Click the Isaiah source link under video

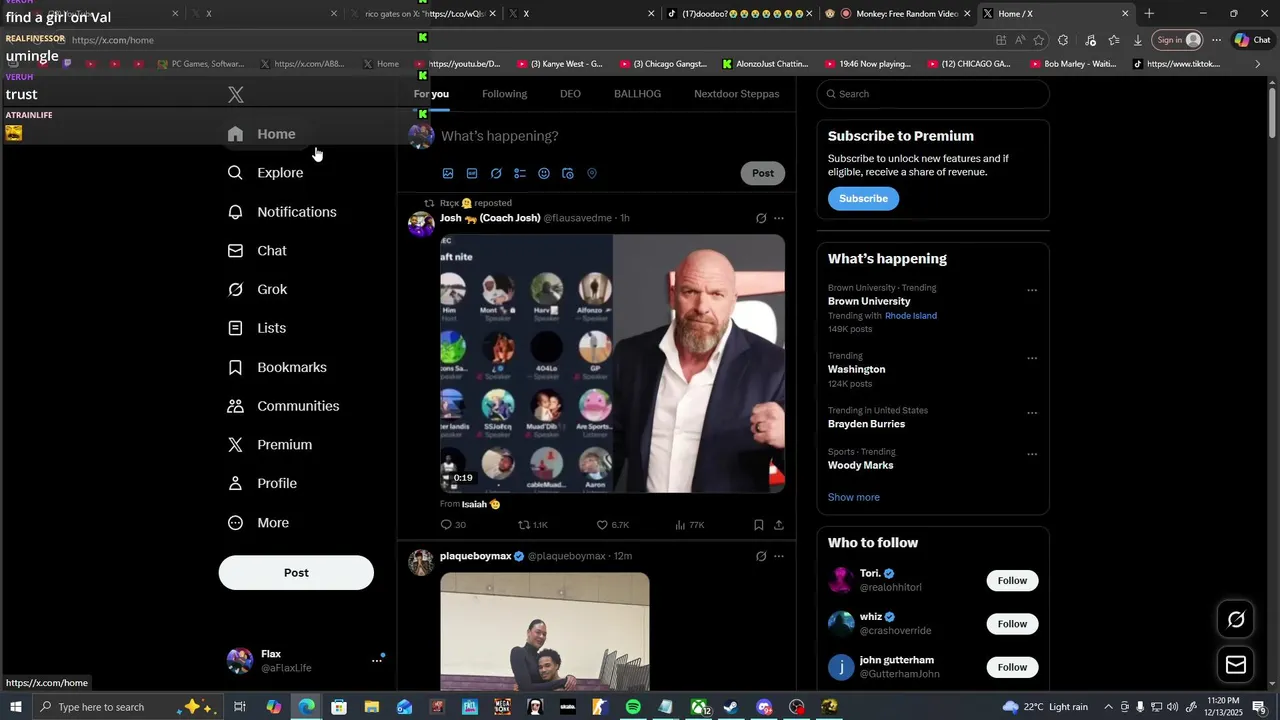coord(481,504)
